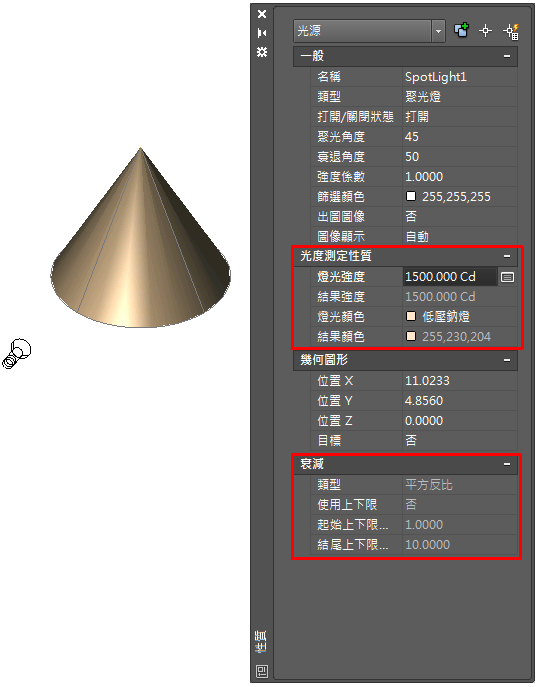The width and height of the screenshot is (537, 687).
Task: Collapse the 一般 section
Action: click(x=507, y=56)
